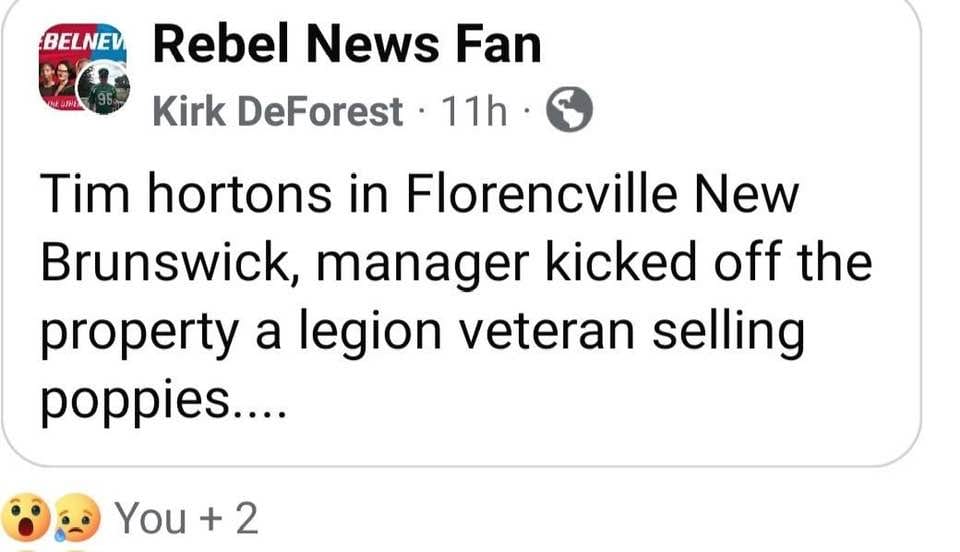Visit Kirk DeForest's profile

click(277, 112)
